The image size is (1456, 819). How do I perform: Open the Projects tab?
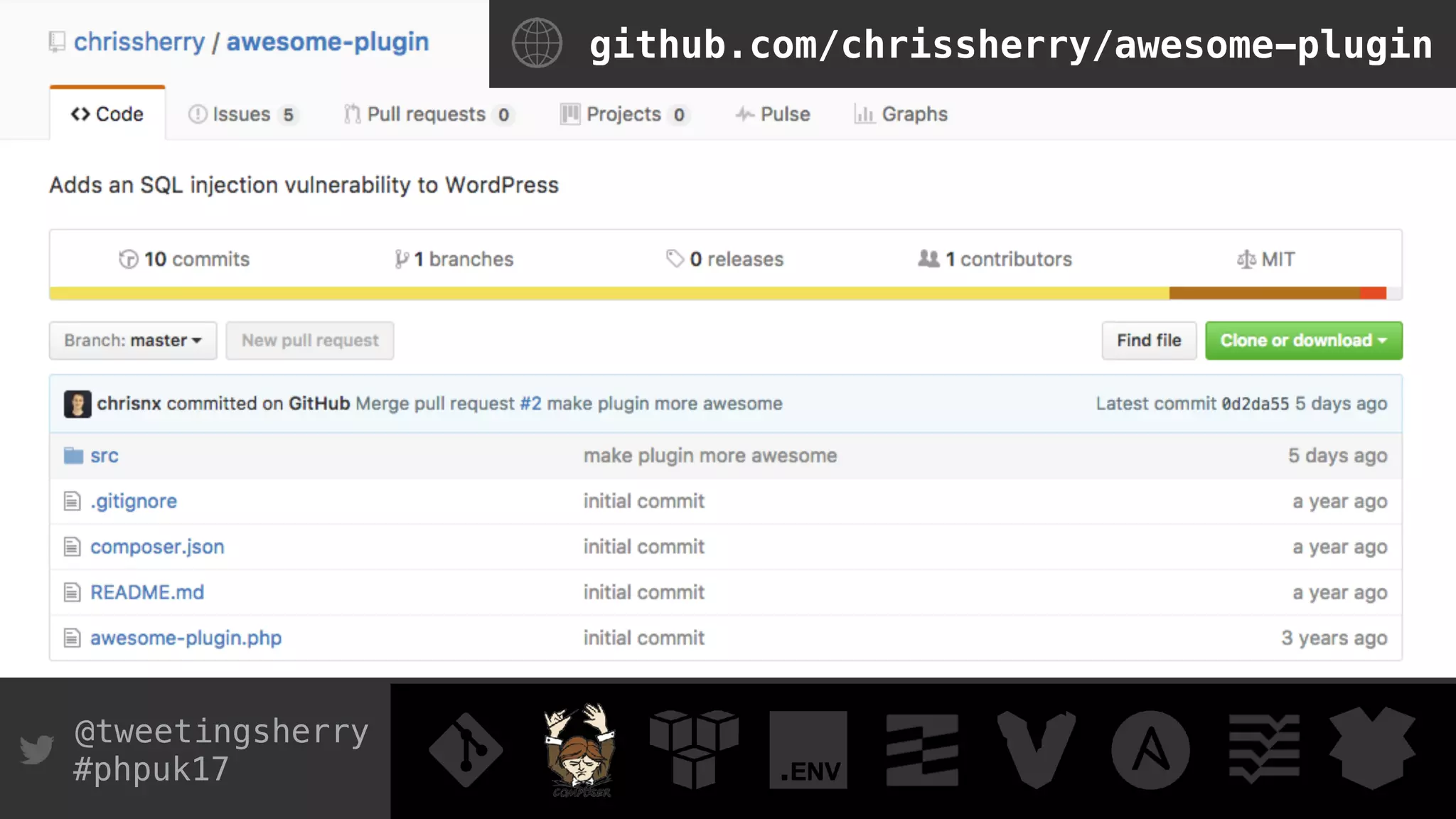pyautogui.click(x=625, y=114)
